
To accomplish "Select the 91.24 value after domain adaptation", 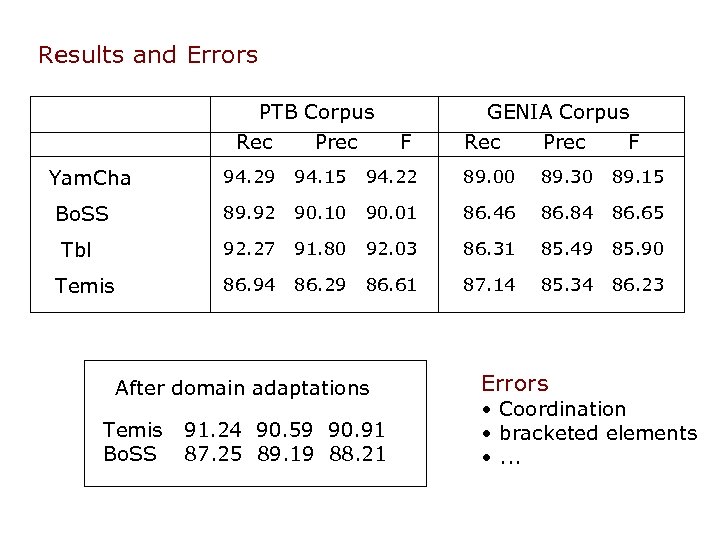I will [213, 431].
